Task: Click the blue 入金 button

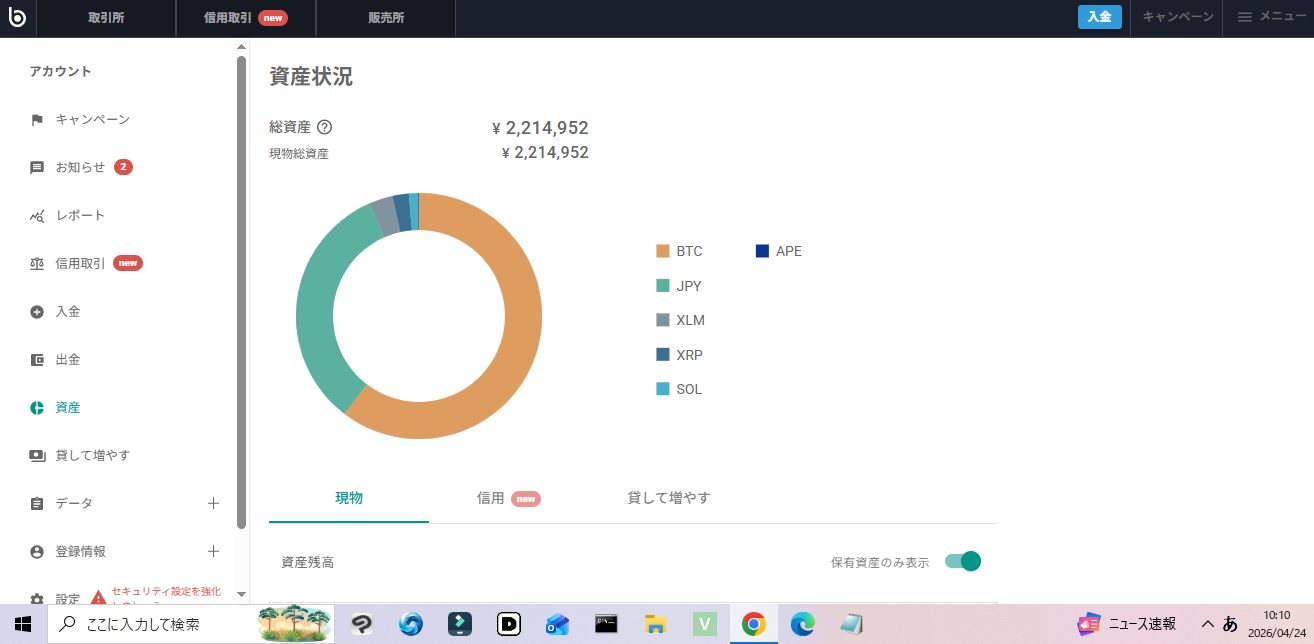Action: tap(1099, 17)
